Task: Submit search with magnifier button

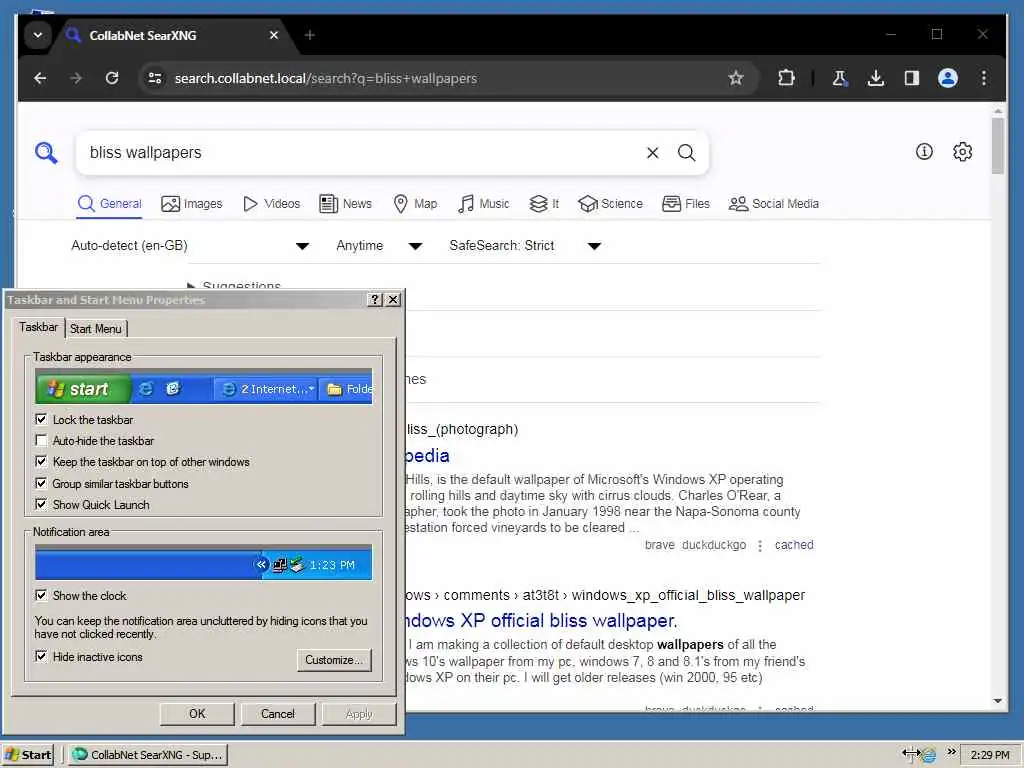Action: click(x=686, y=153)
